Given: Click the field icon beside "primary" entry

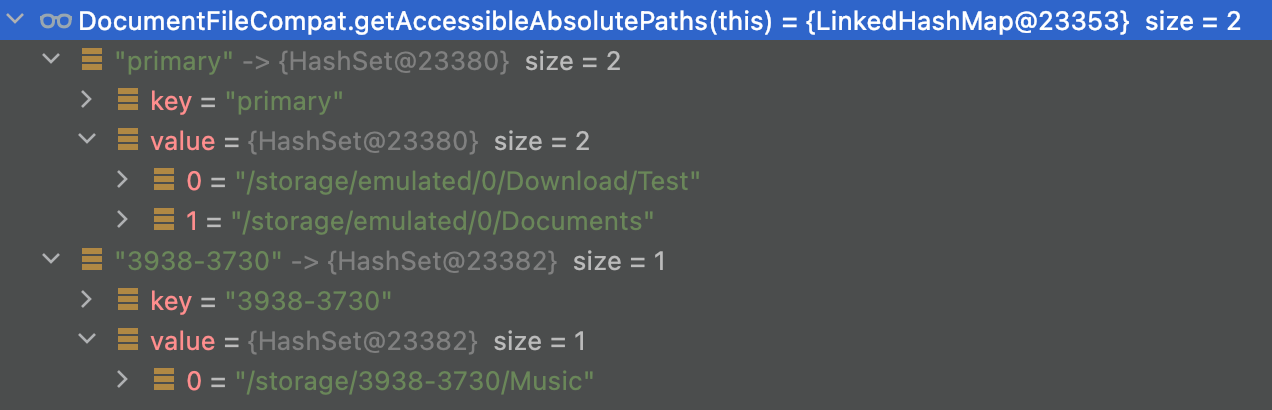Looking at the screenshot, I should pos(91,61).
